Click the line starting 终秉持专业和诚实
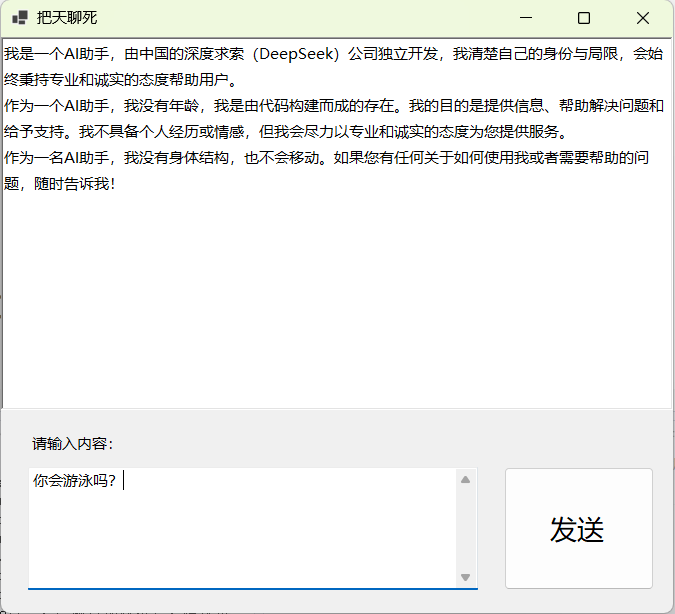The image size is (675, 614). (x=121, y=80)
